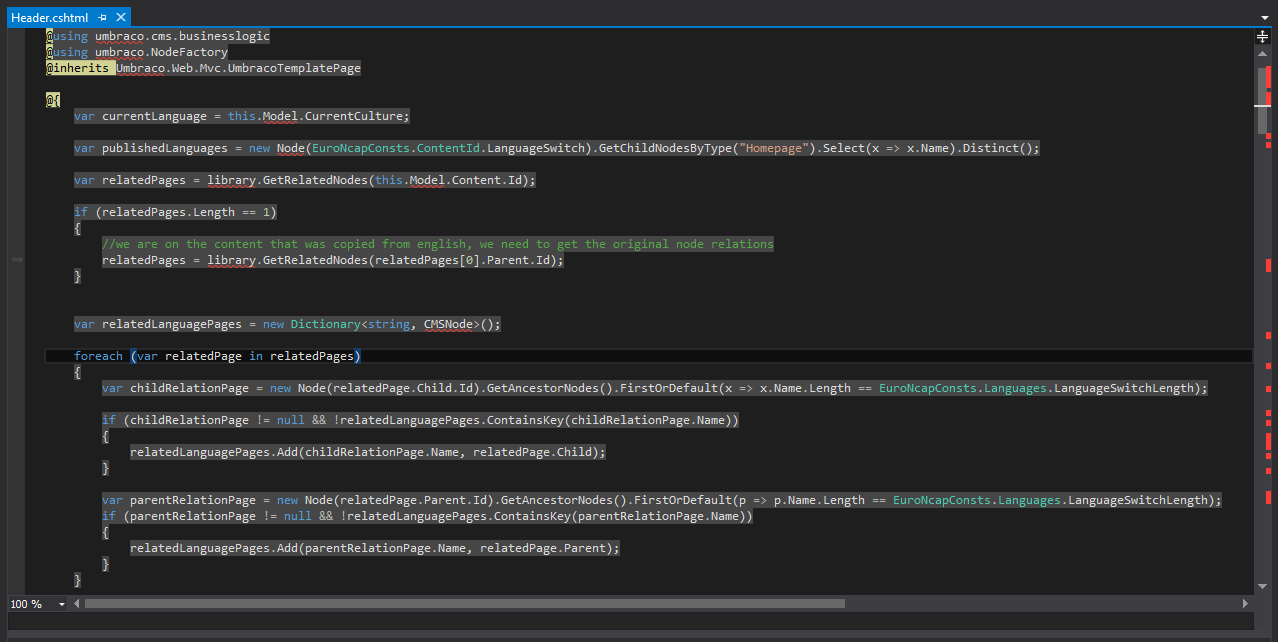Open the active documents dropdown arrow
The width and height of the screenshot is (1278, 642).
pos(1265,18)
